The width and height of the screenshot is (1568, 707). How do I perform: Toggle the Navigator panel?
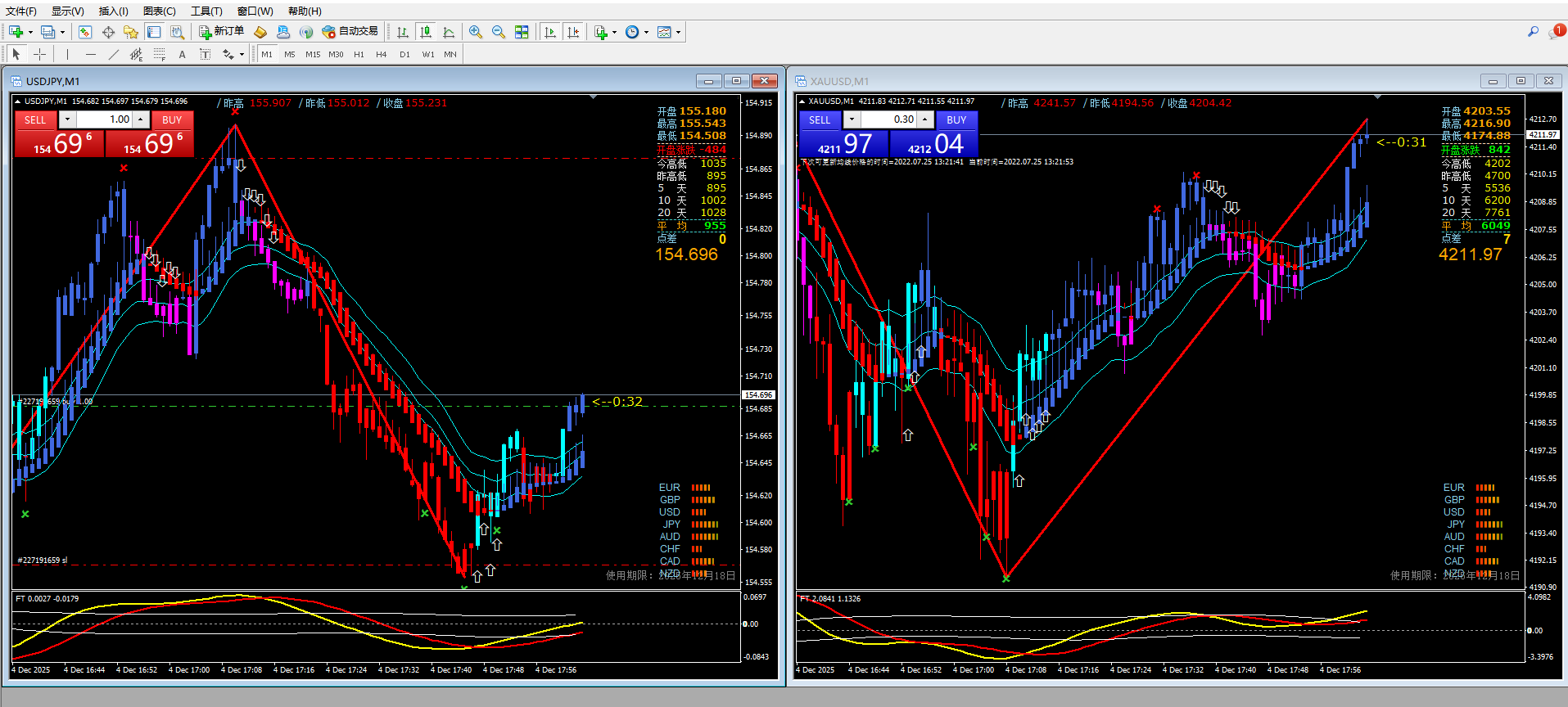pos(131,32)
